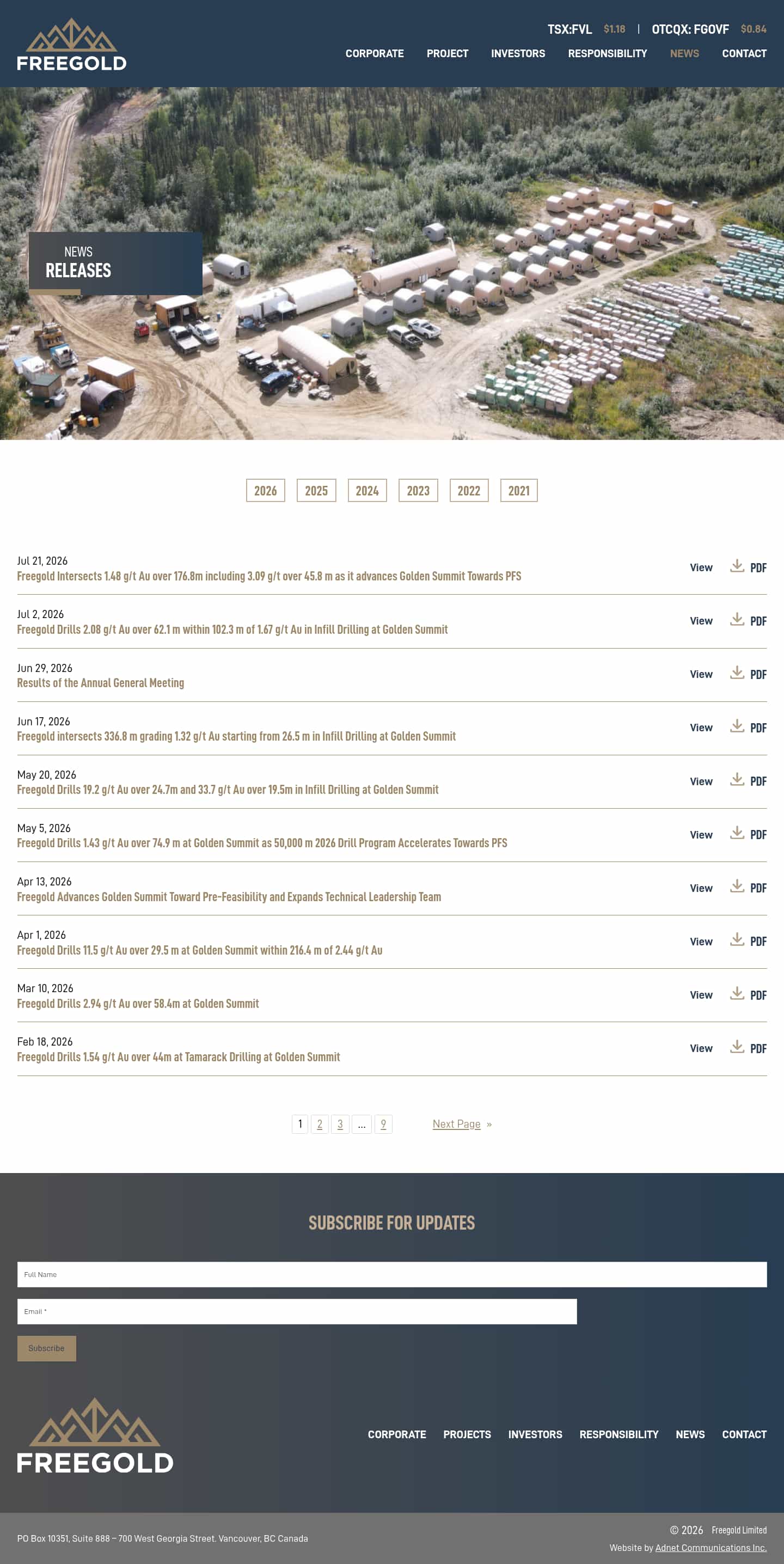Click the Next Page link
Image resolution: width=784 pixels, height=1564 pixels.
coord(462,1124)
